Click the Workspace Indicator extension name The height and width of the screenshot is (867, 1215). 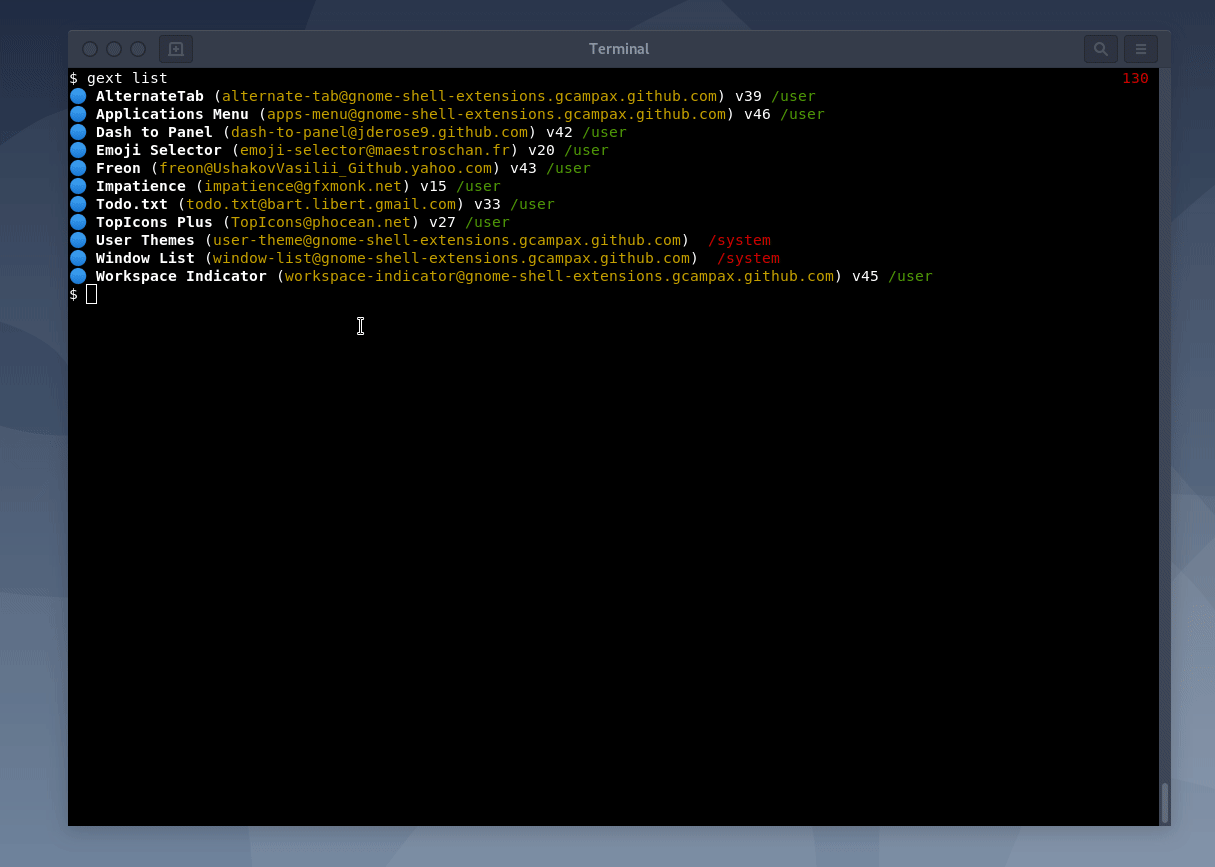[x=181, y=277]
